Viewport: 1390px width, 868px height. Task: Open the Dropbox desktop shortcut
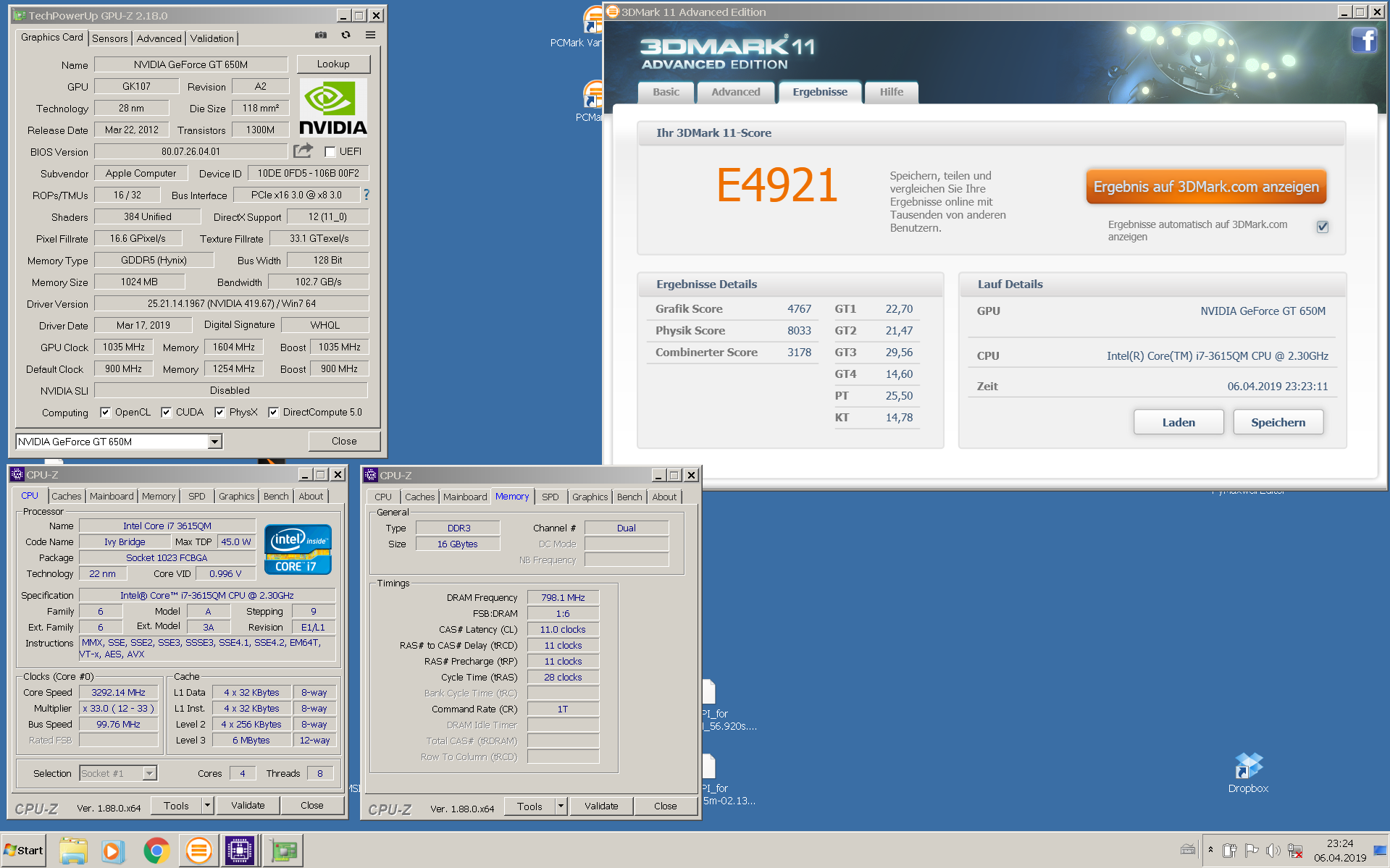1248,772
